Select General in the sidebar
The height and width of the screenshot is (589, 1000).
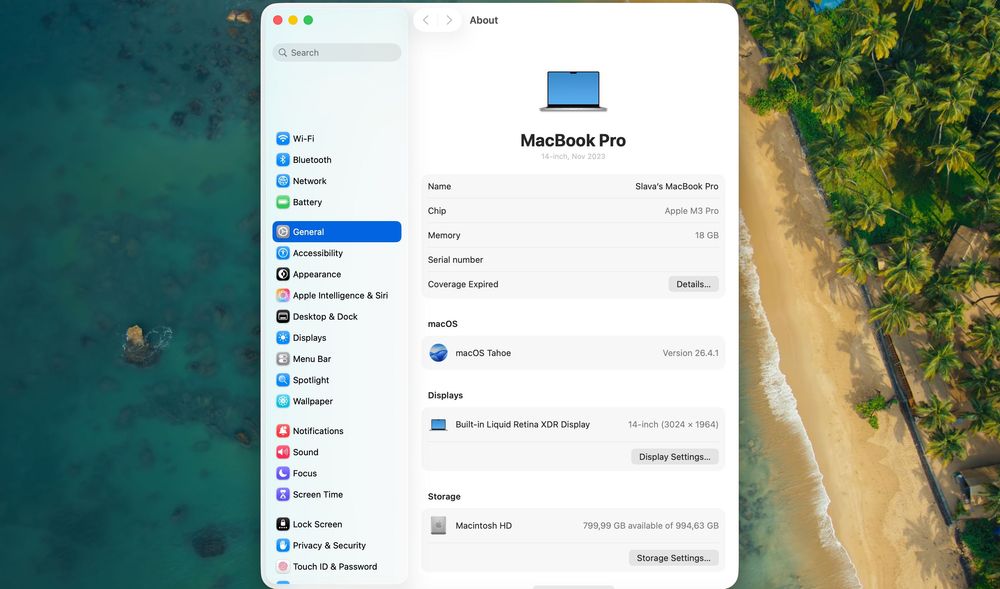click(337, 232)
